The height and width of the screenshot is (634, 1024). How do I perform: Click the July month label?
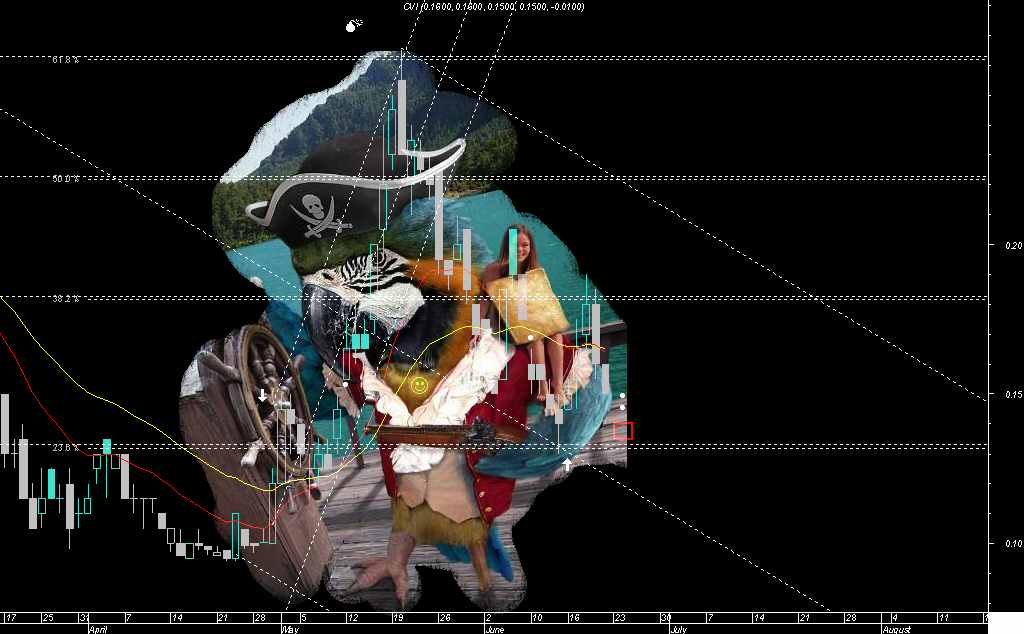[x=679, y=629]
